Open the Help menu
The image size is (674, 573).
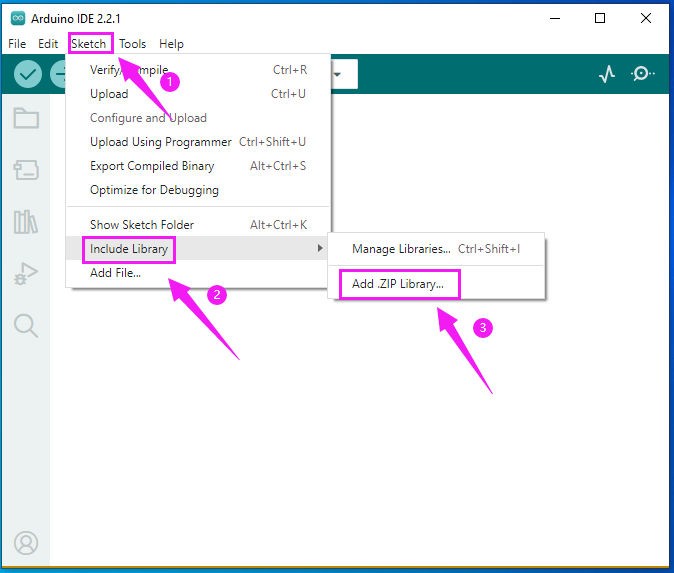(171, 44)
